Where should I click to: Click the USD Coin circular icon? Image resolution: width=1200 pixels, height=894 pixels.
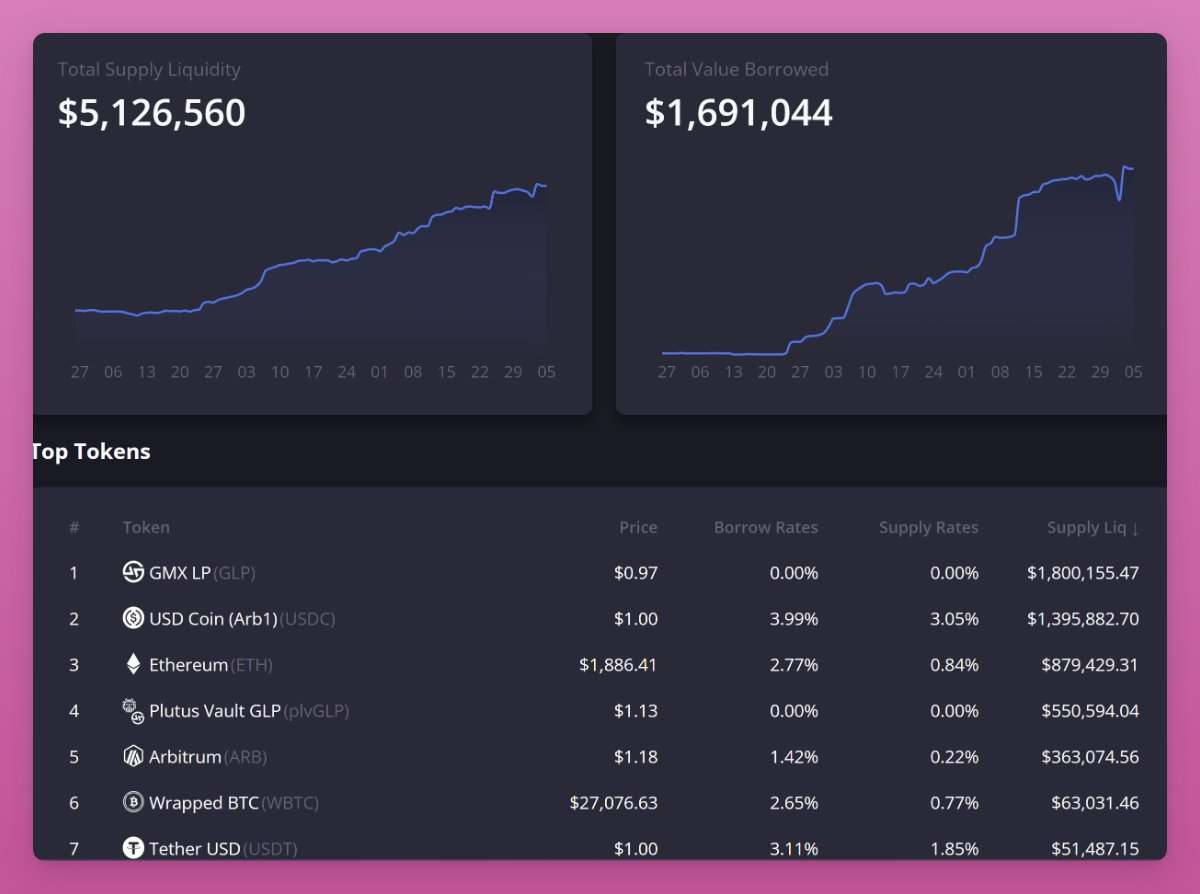131,619
